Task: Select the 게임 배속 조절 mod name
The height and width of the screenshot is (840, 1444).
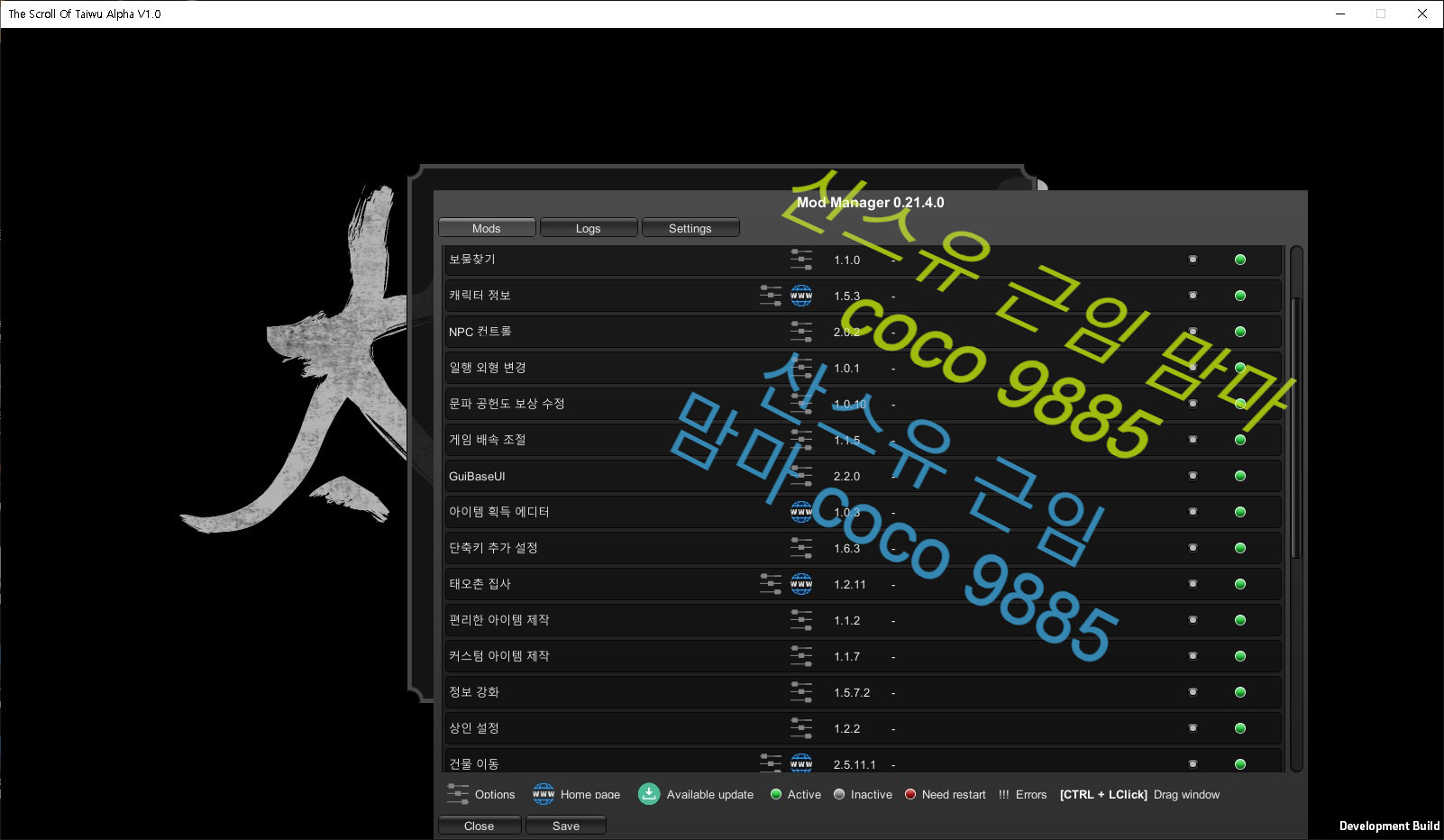Action: (488, 440)
